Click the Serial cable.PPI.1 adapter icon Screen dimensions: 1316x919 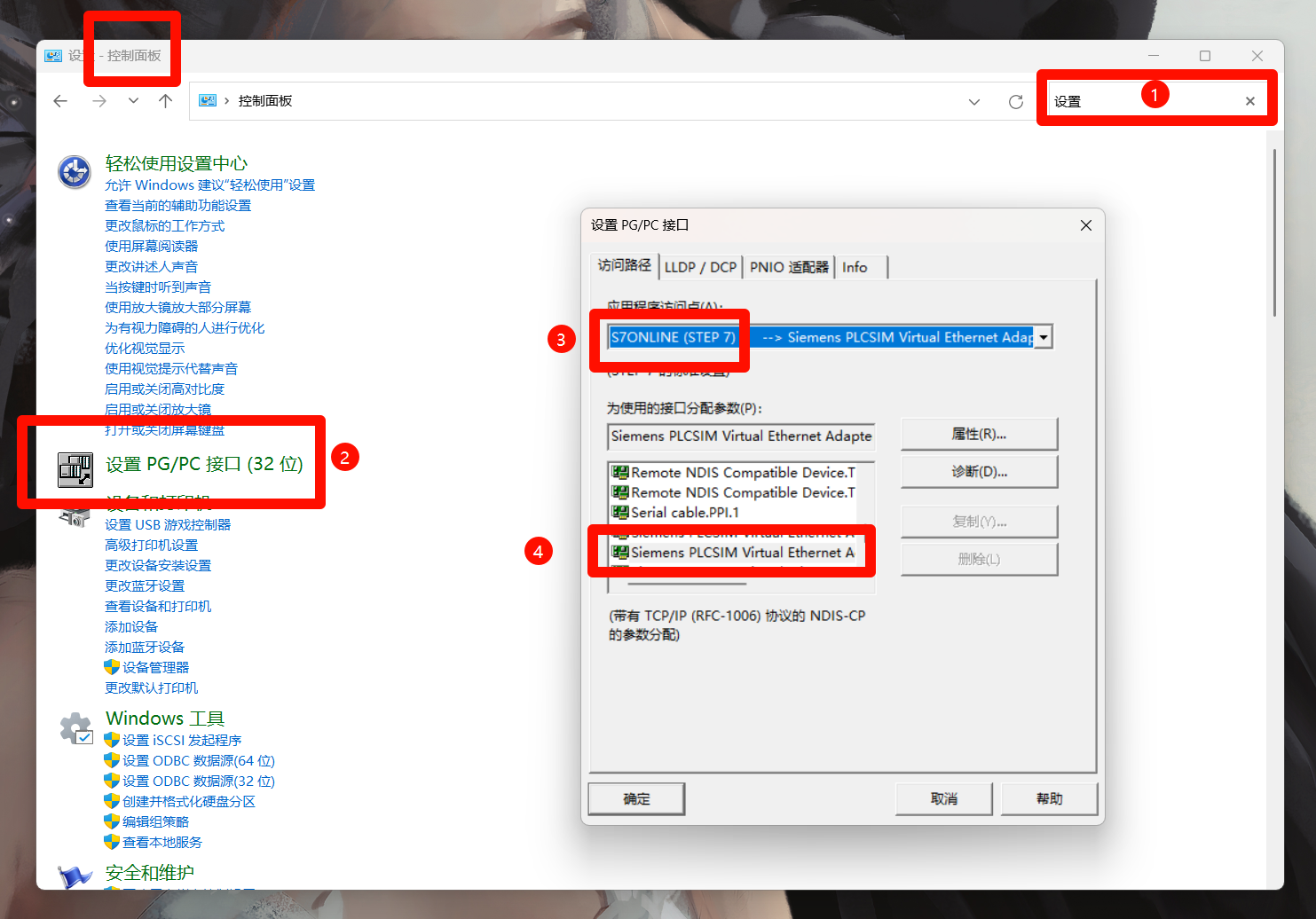point(620,512)
